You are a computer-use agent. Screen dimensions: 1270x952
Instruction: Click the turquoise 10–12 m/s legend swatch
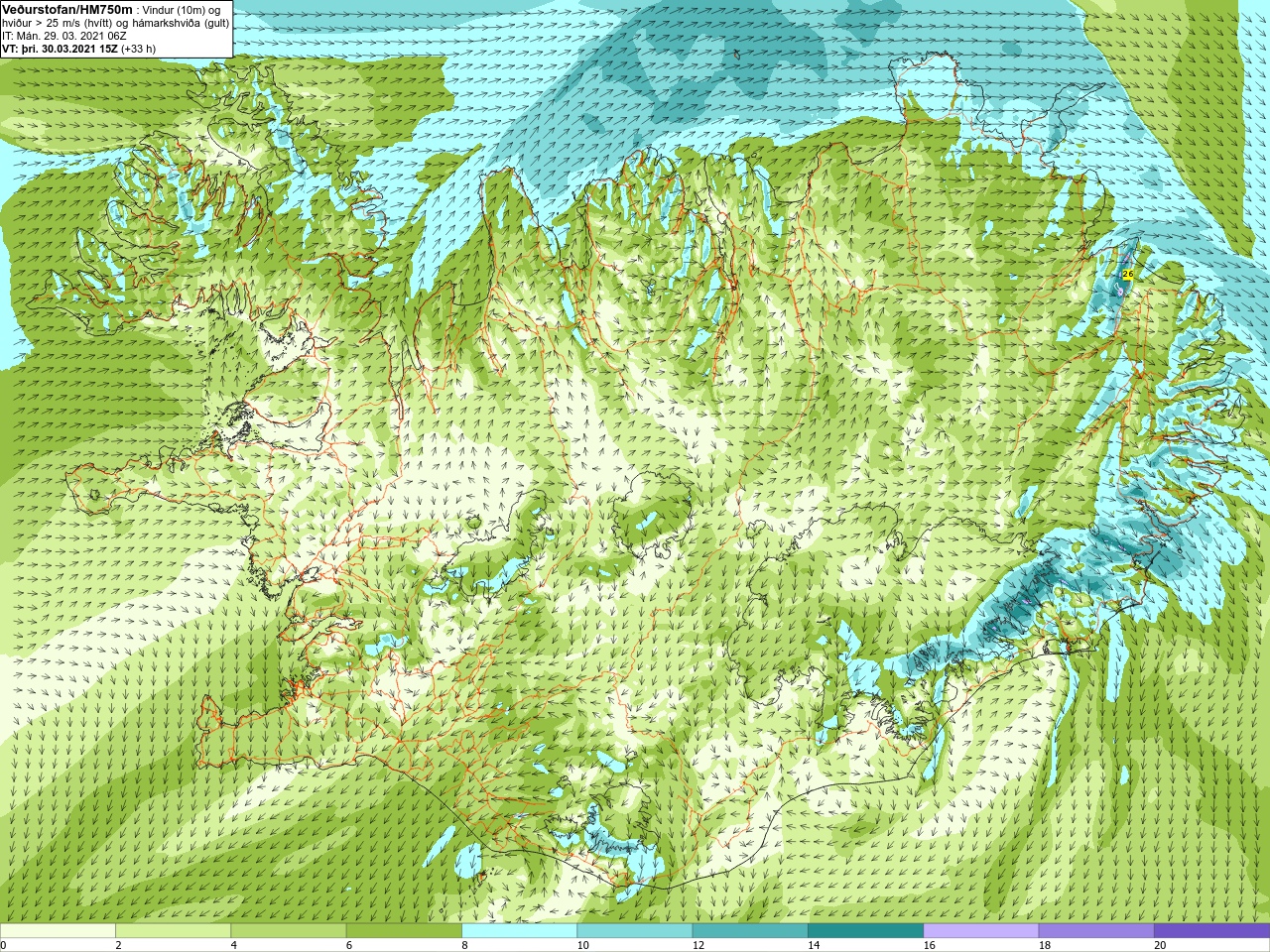pyautogui.click(x=634, y=931)
